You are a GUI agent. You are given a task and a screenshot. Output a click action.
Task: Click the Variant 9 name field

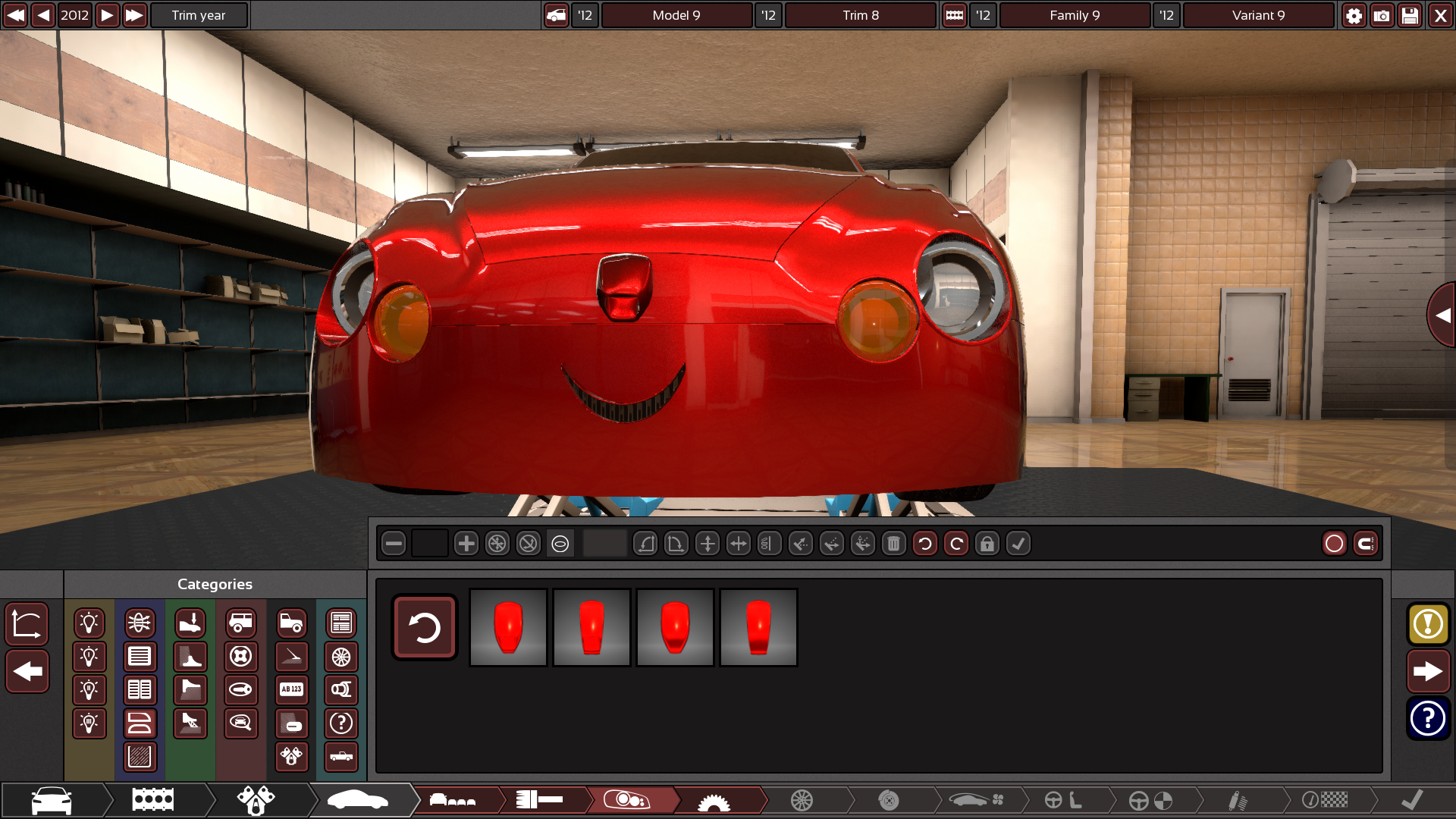point(1258,15)
